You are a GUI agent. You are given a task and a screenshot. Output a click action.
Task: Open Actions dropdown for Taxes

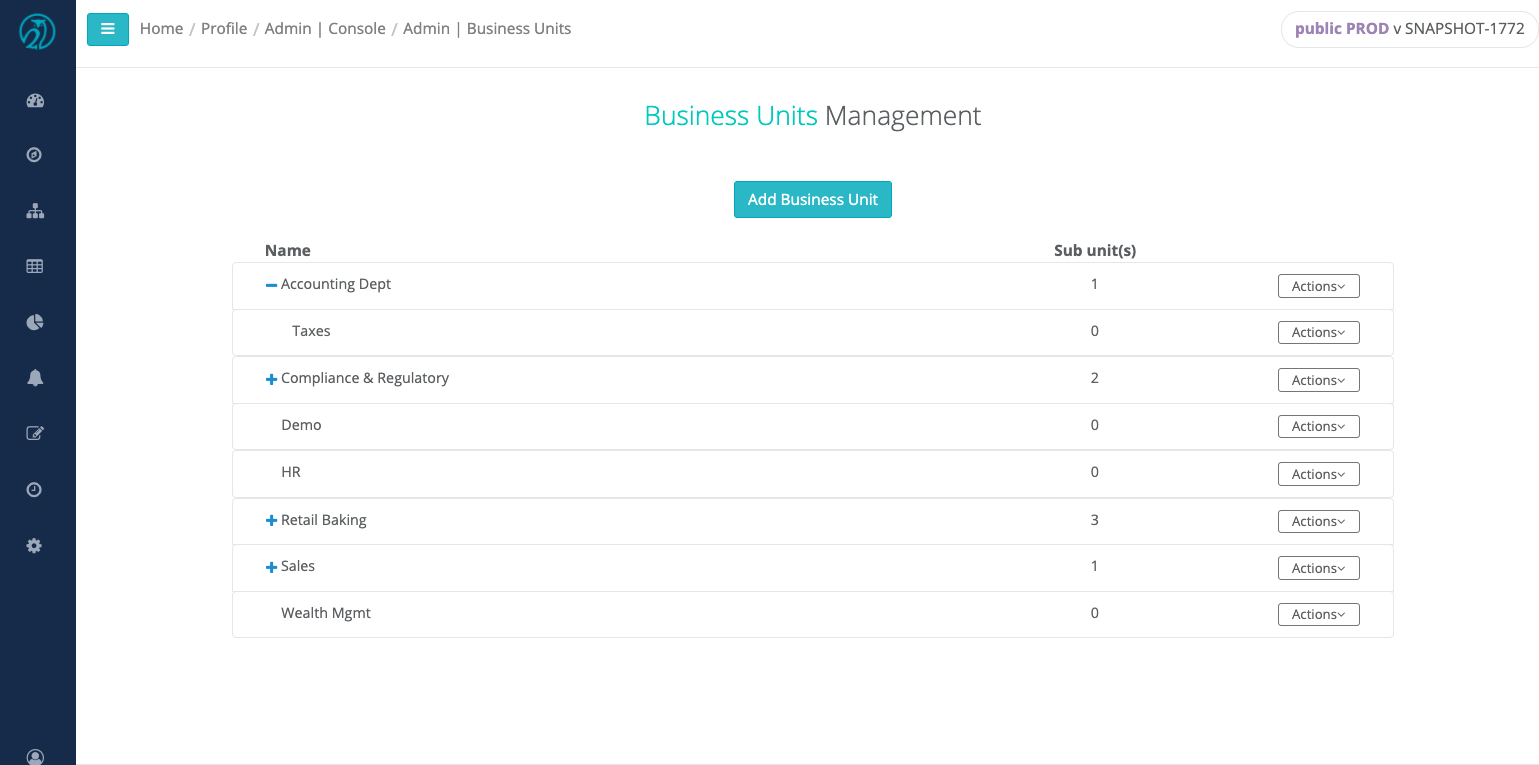click(1318, 332)
